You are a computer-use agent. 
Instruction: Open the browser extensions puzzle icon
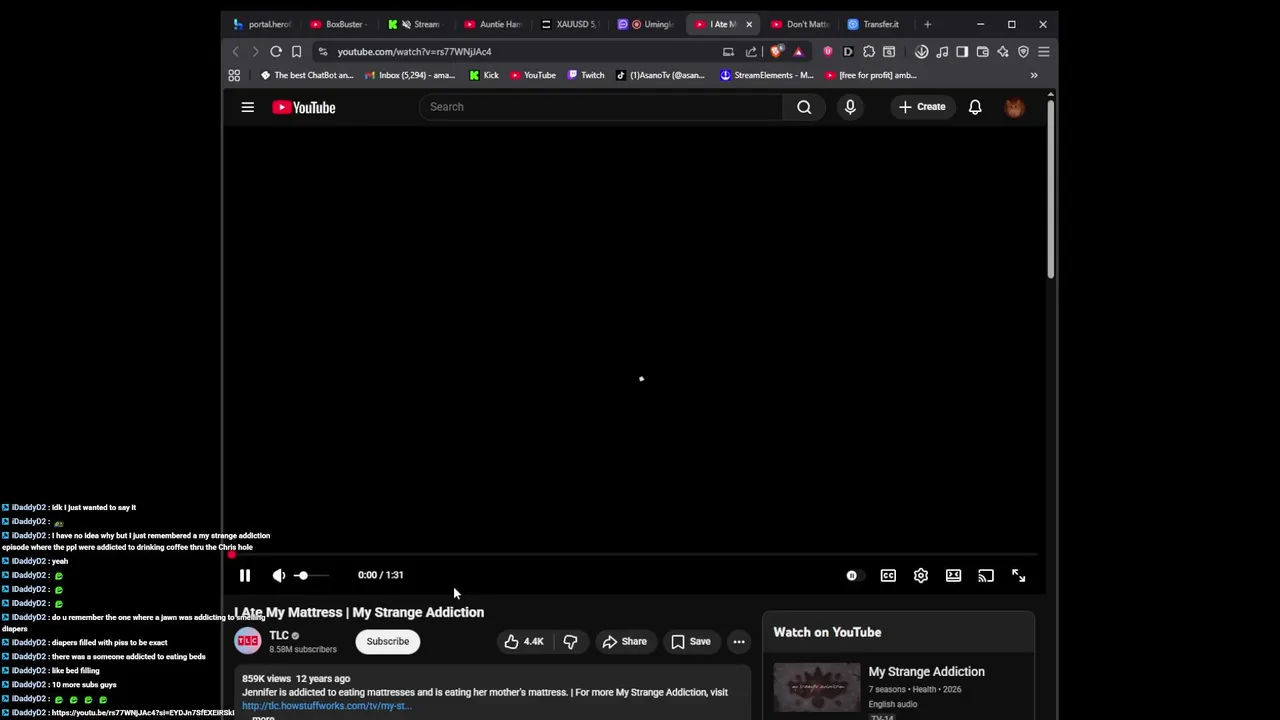(868, 51)
